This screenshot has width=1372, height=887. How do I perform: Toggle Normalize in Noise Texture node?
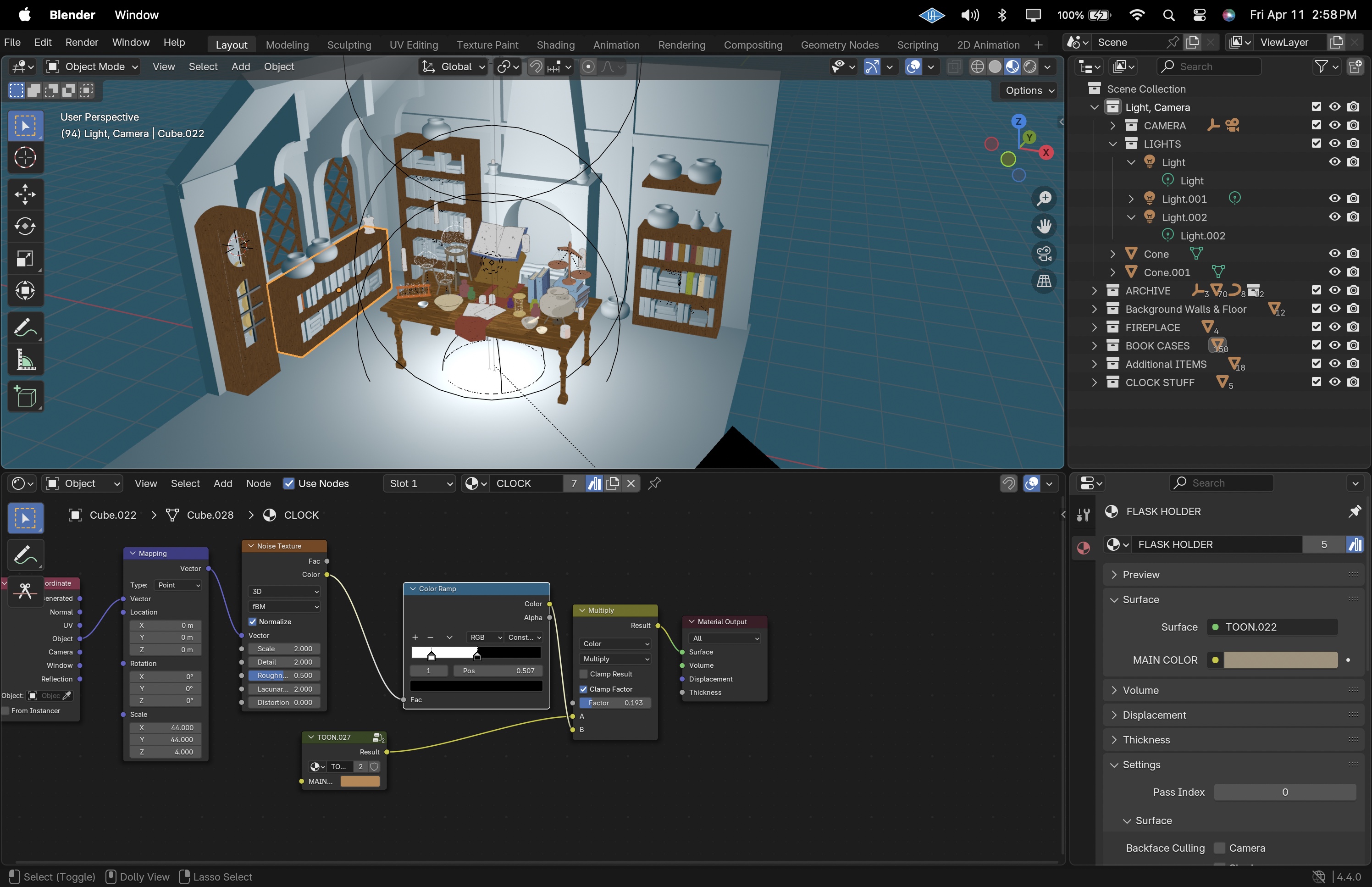[x=252, y=621]
